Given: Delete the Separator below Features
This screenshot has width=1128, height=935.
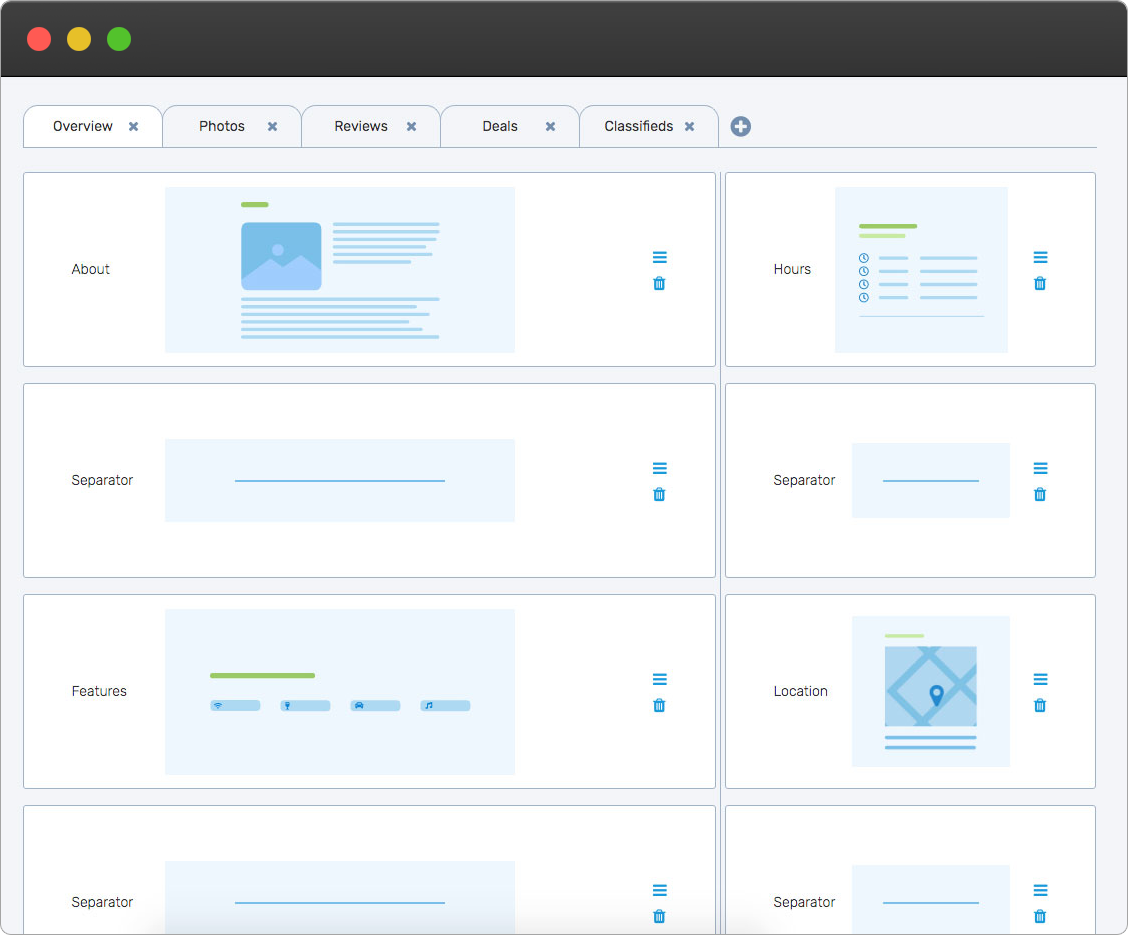Looking at the screenshot, I should coord(659,917).
